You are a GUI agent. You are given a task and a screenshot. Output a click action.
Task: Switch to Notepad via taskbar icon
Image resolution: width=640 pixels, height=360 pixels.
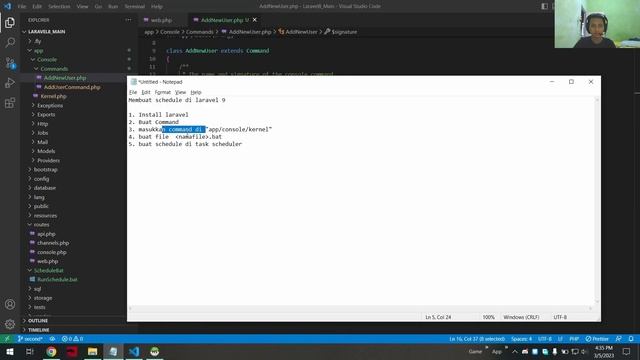(x=113, y=351)
